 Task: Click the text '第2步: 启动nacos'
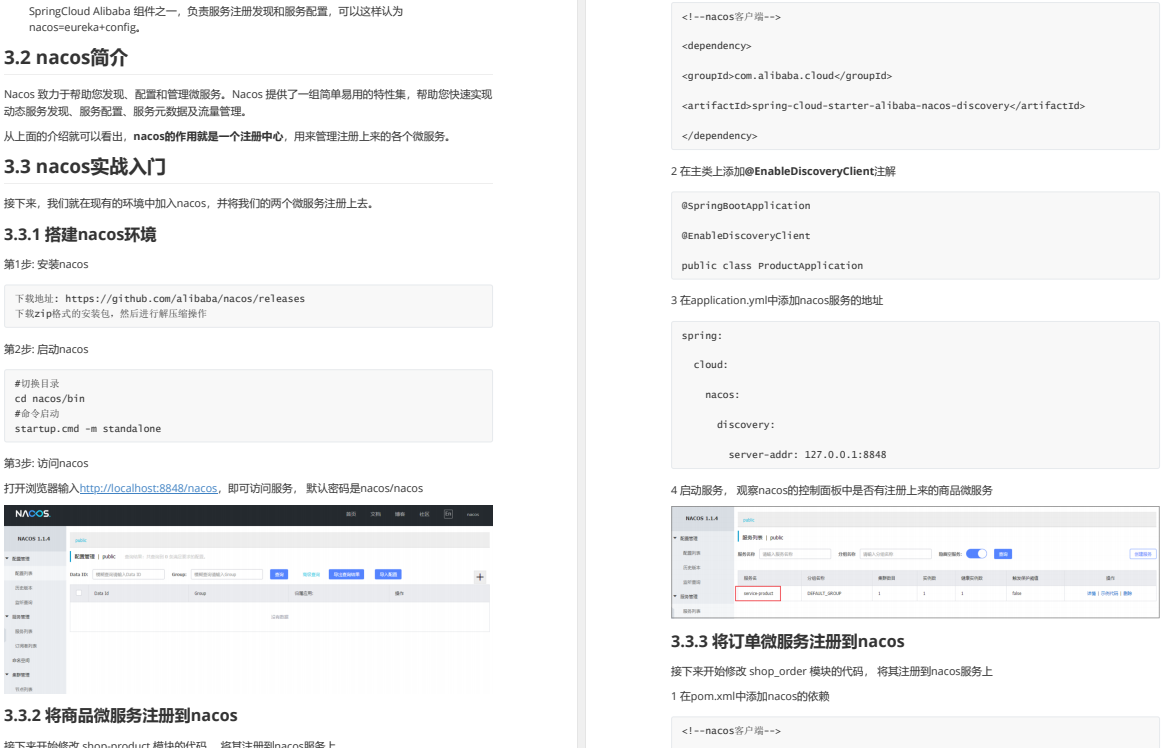point(46,349)
